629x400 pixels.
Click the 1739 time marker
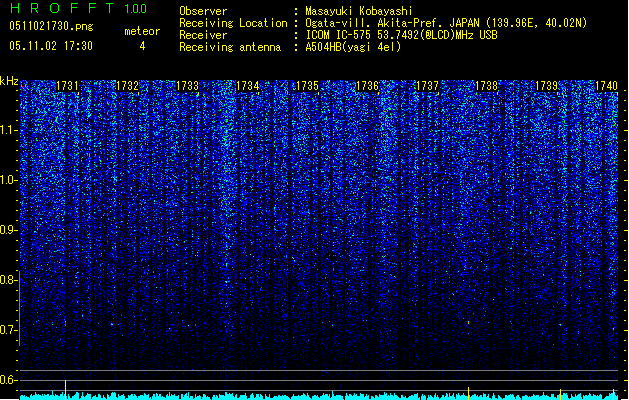(547, 86)
